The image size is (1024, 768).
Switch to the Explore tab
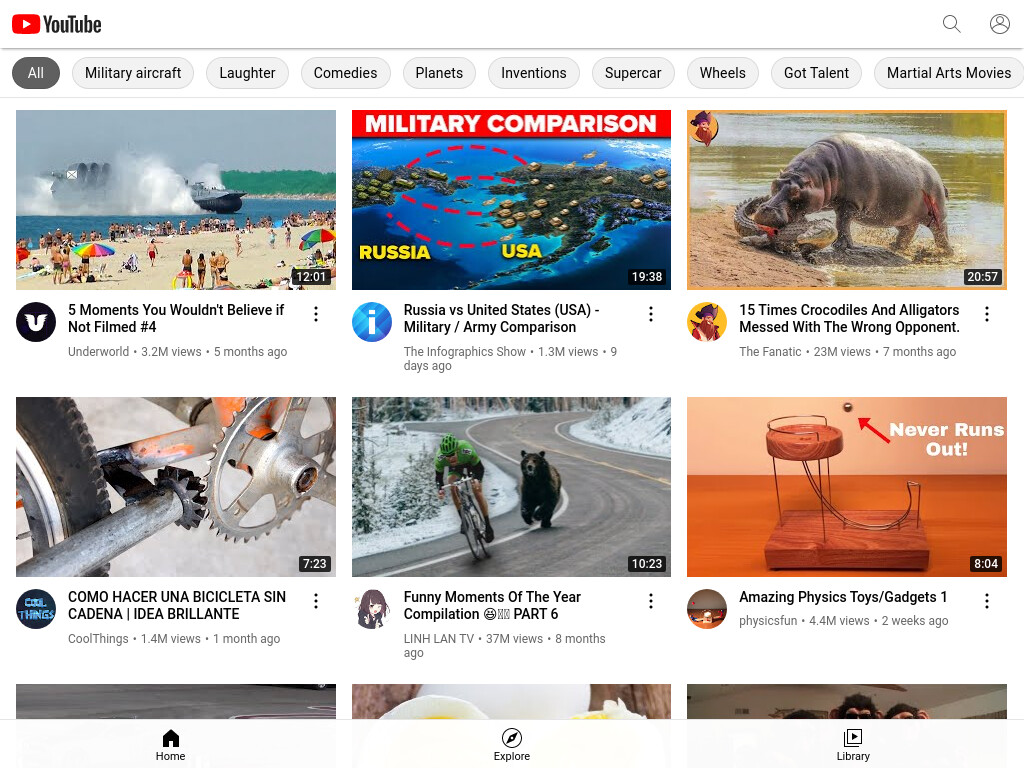511,745
